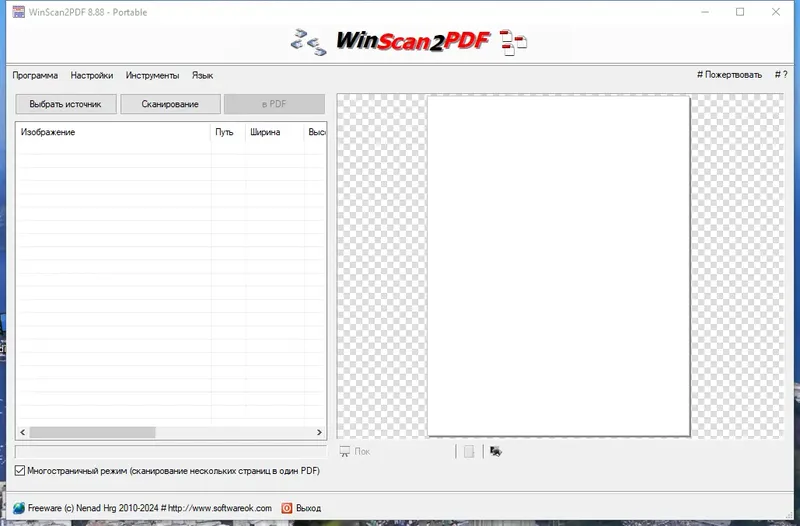The height and width of the screenshot is (526, 800).
Task: Click the page icon in the preview toolbar
Action: pyautogui.click(x=469, y=452)
